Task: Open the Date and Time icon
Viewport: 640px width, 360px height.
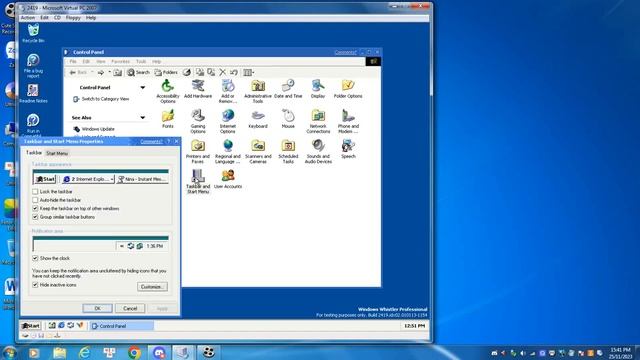Action: [288, 89]
